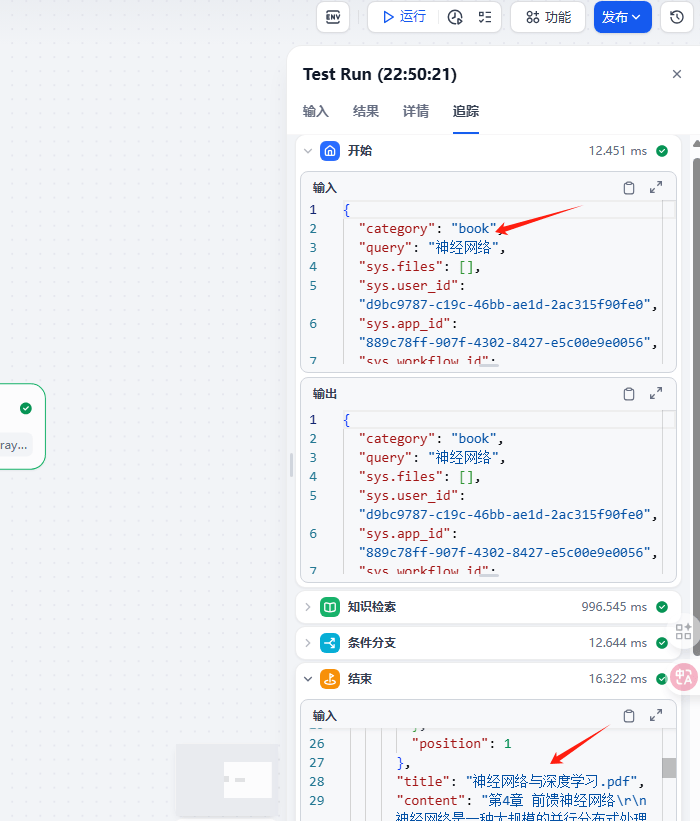
Task: Copy the 结束 node 输入 JSON
Action: (x=629, y=716)
